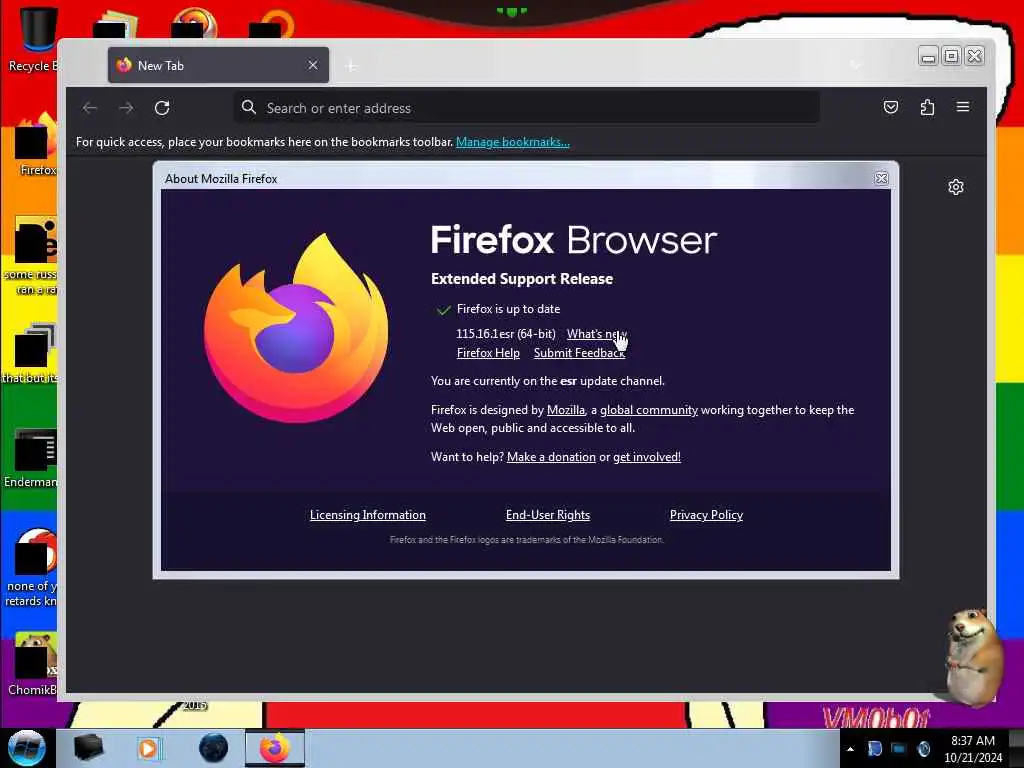Open the Pocket save icon
The image size is (1024, 768).
click(x=891, y=107)
